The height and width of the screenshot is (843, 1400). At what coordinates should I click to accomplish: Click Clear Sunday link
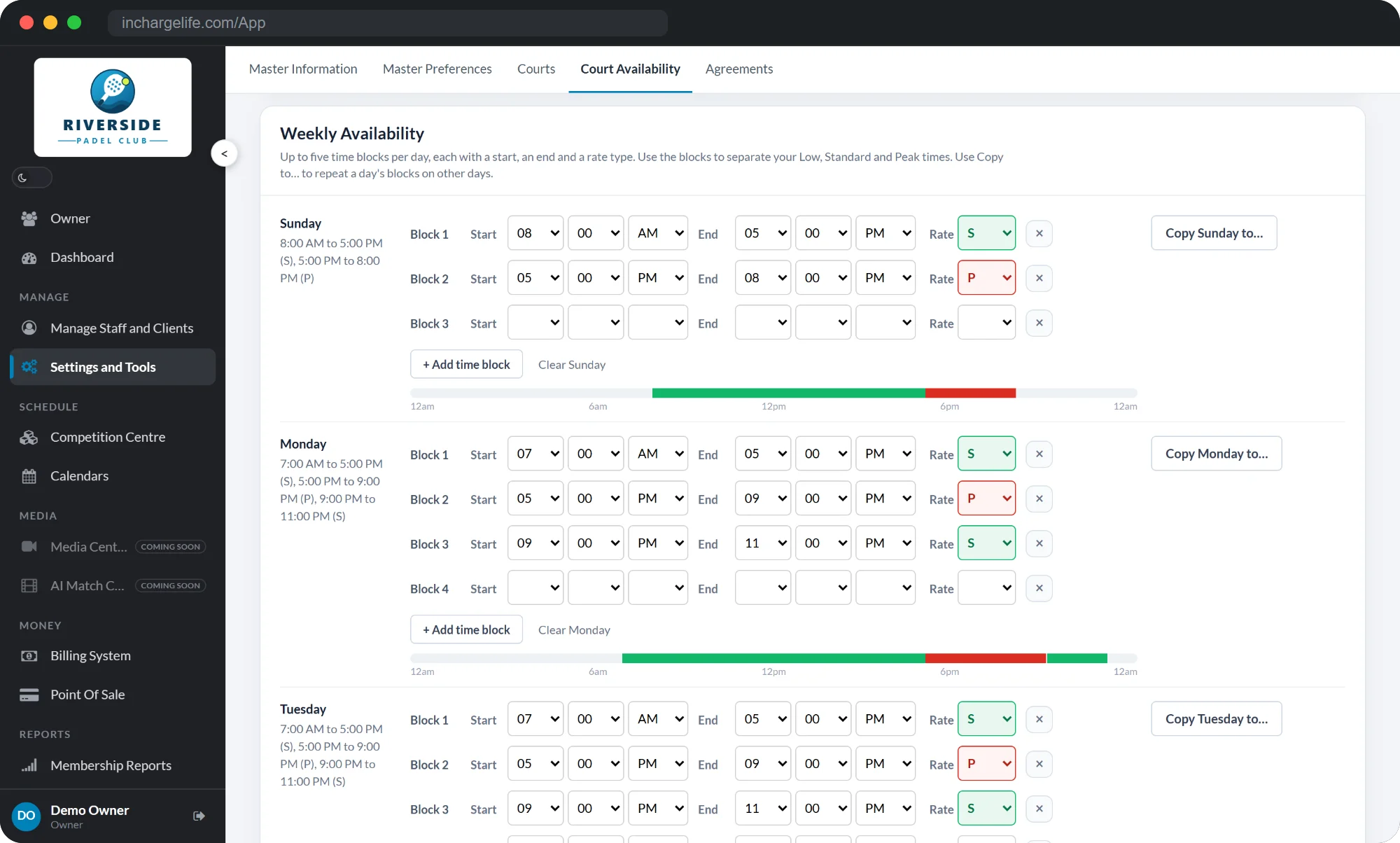pyautogui.click(x=571, y=365)
